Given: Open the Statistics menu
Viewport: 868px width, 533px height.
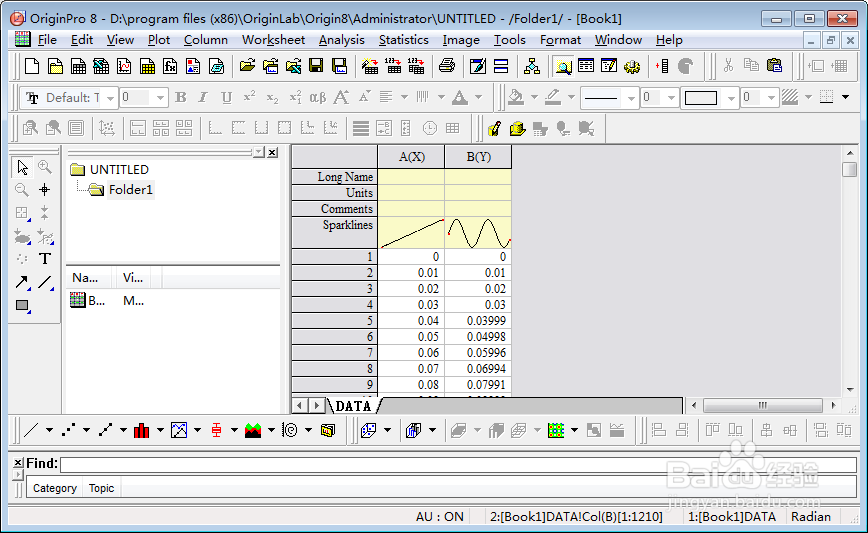Looking at the screenshot, I should 404,40.
